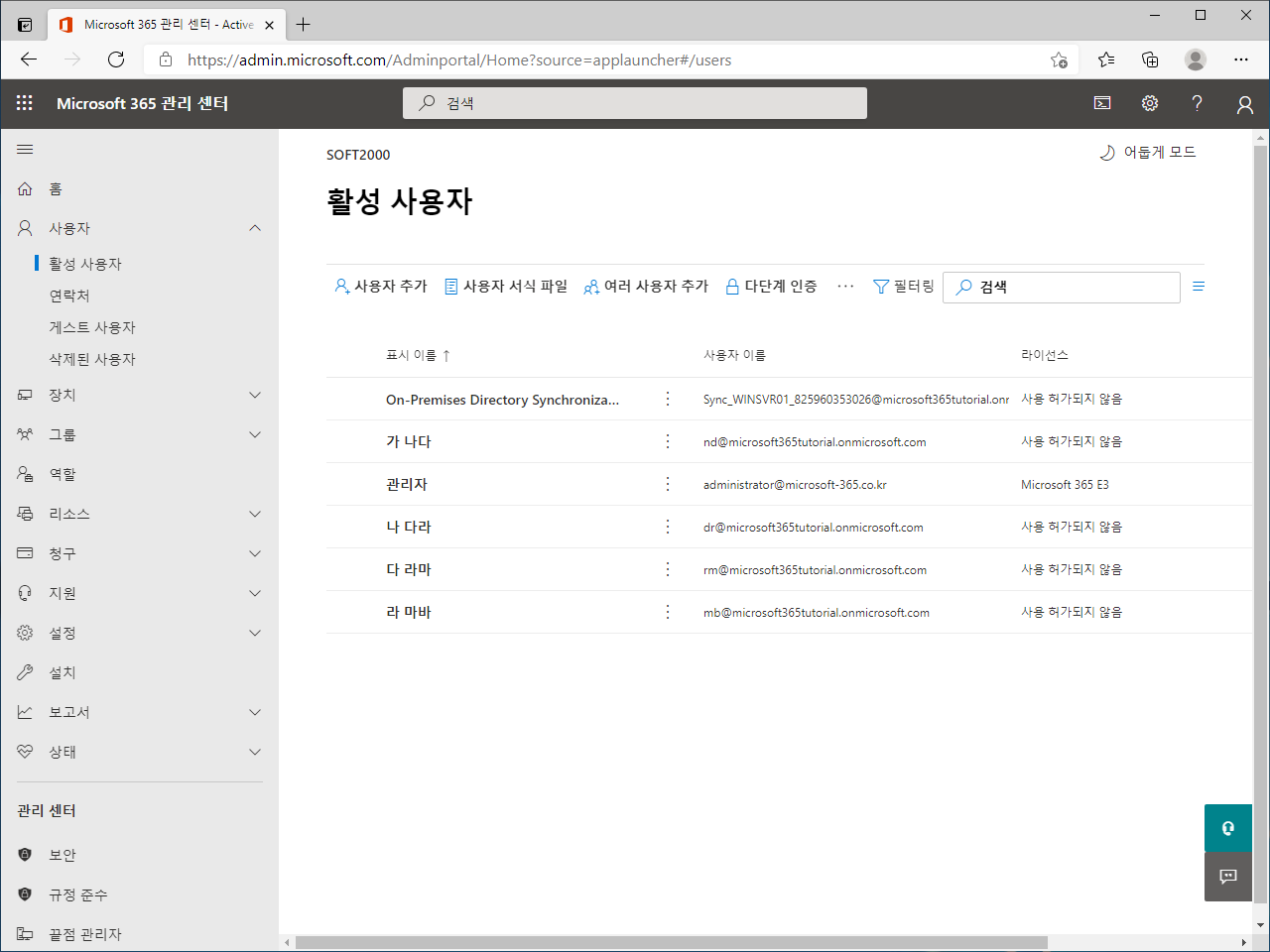This screenshot has height=952, width=1270.
Task: Open the feedback chat button
Action: (1228, 877)
